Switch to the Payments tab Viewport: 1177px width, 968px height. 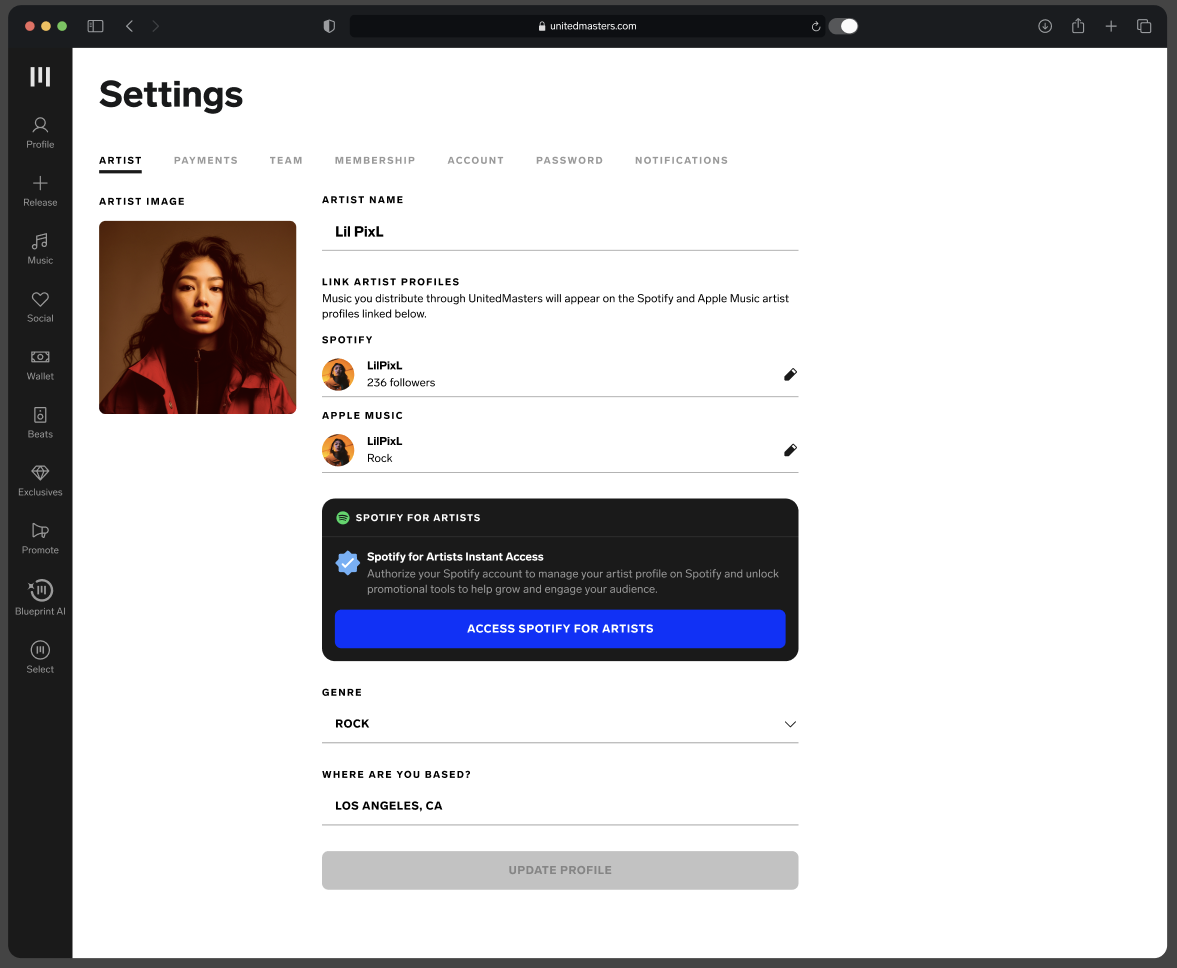pos(206,161)
